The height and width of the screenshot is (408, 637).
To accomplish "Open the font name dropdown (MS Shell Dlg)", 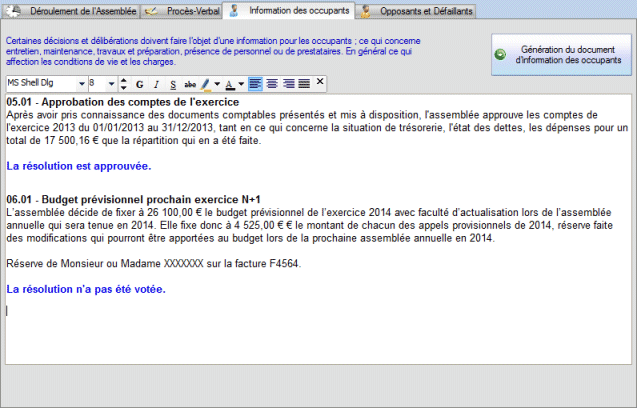I will coord(82,84).
